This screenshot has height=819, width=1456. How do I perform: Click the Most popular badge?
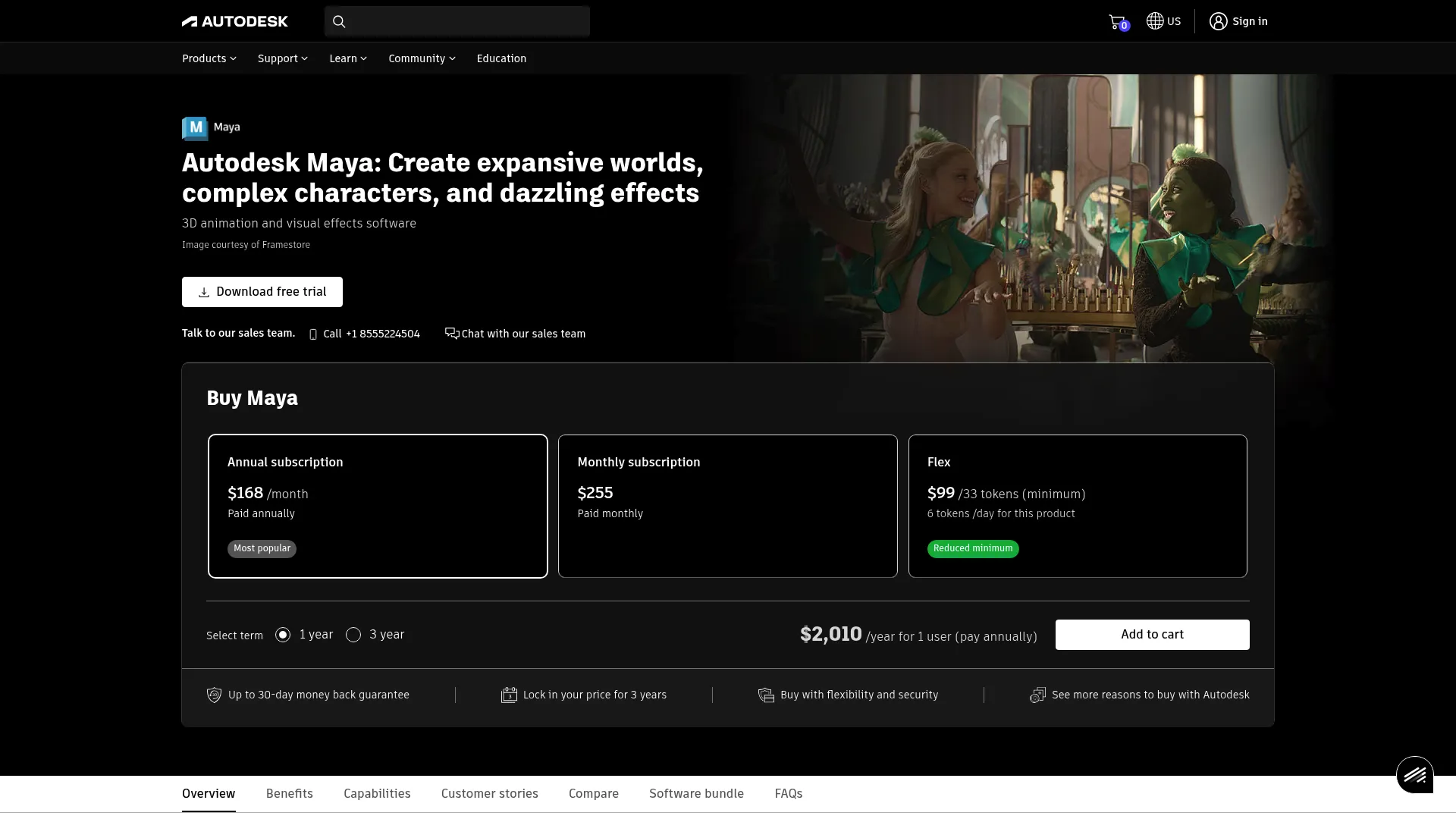click(262, 548)
